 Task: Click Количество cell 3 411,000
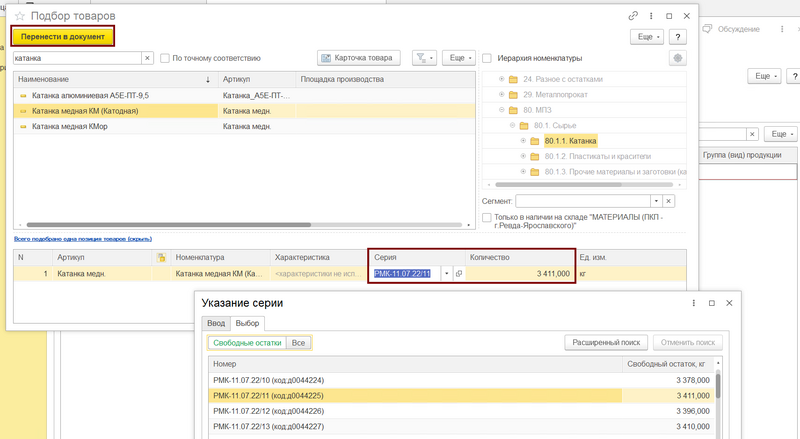coord(520,274)
